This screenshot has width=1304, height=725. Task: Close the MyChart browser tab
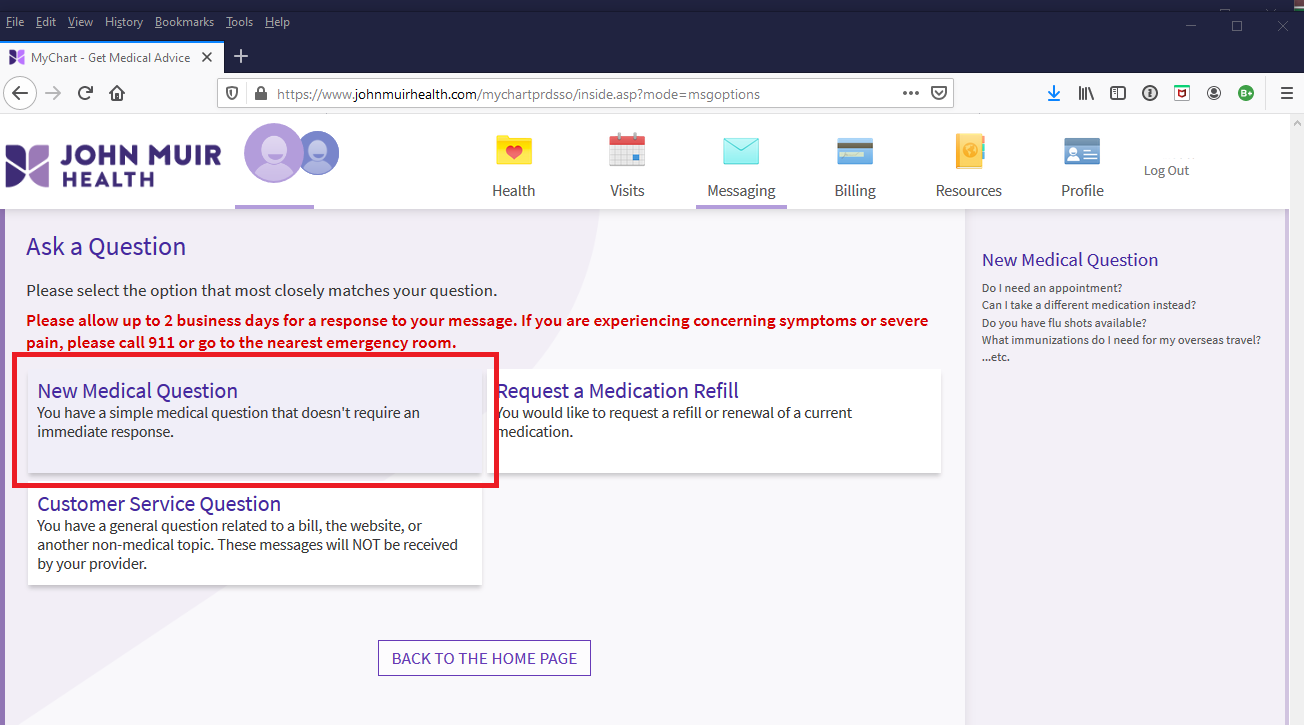(207, 57)
